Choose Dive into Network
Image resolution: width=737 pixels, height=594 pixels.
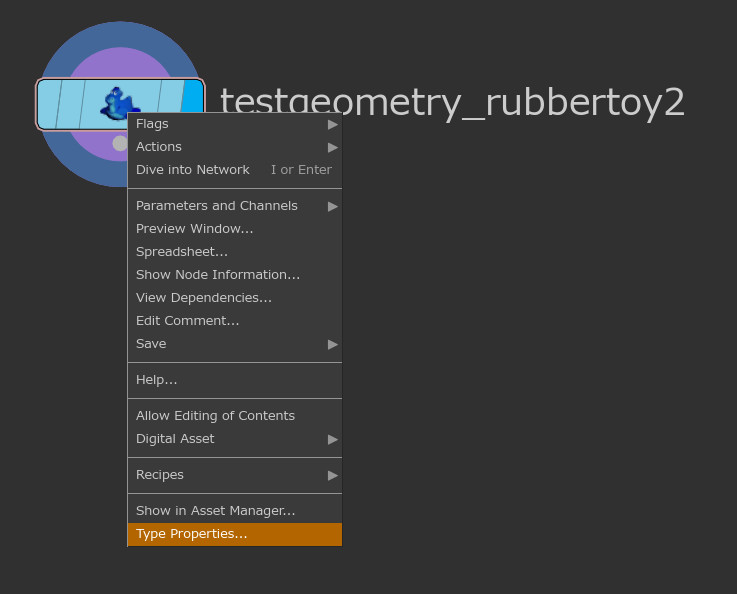click(193, 170)
